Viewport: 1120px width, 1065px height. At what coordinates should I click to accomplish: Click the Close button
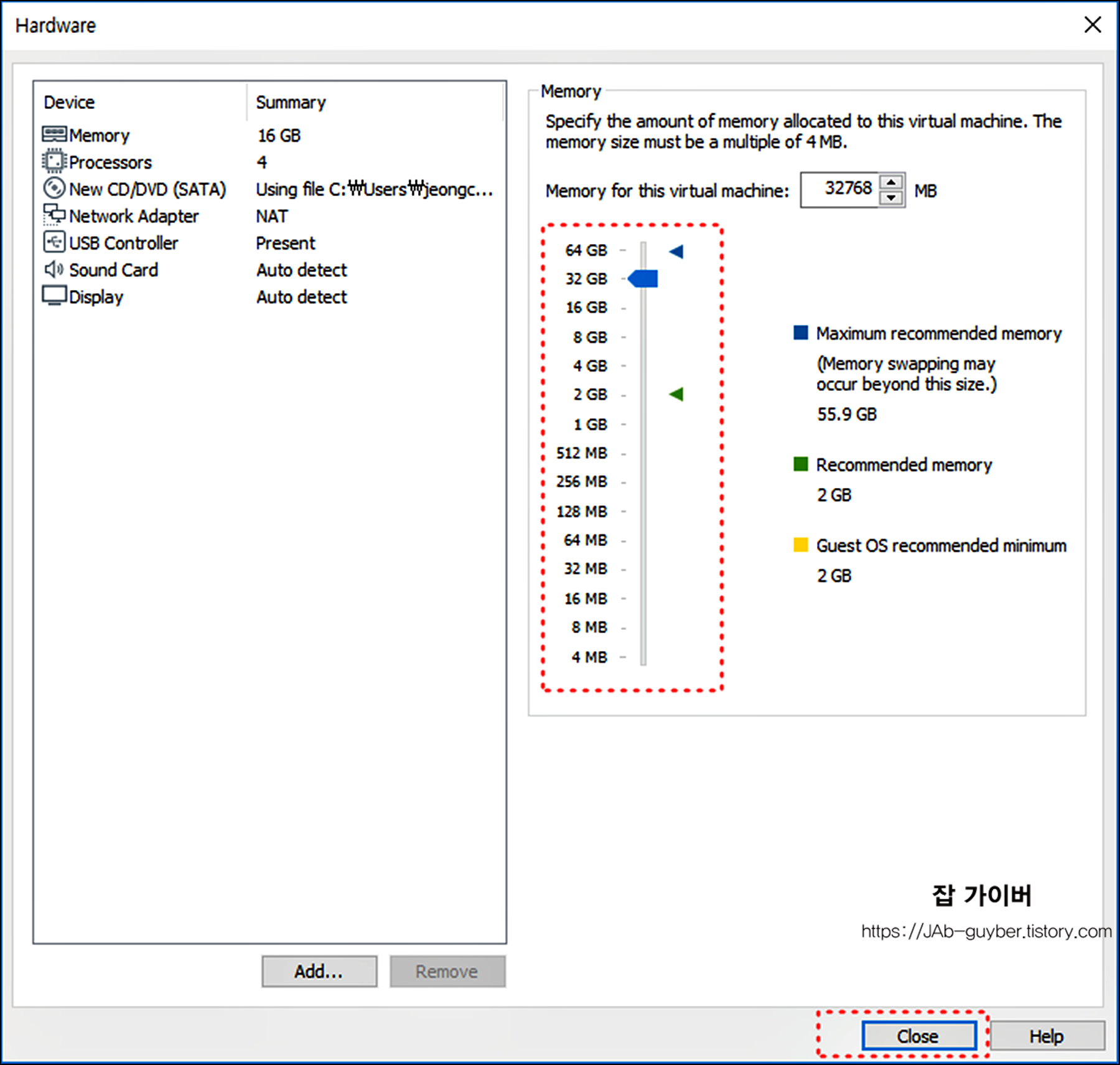(x=918, y=1036)
